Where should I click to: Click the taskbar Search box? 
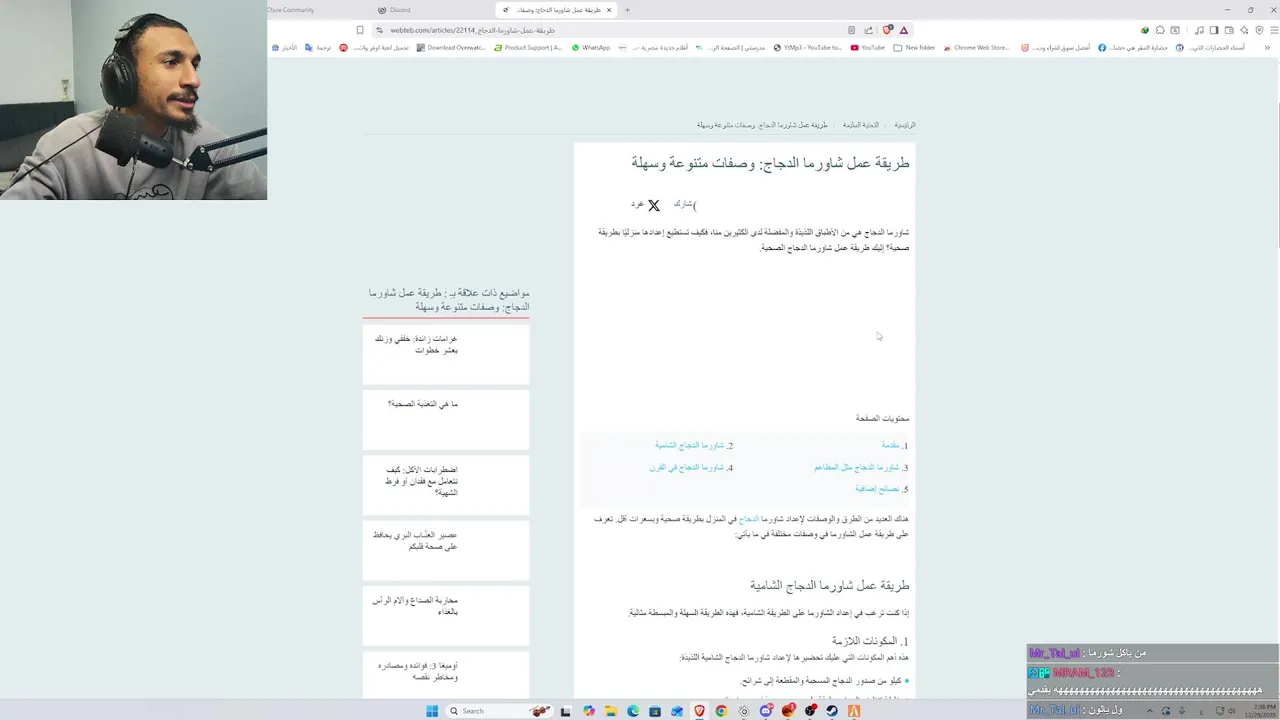[x=499, y=711]
